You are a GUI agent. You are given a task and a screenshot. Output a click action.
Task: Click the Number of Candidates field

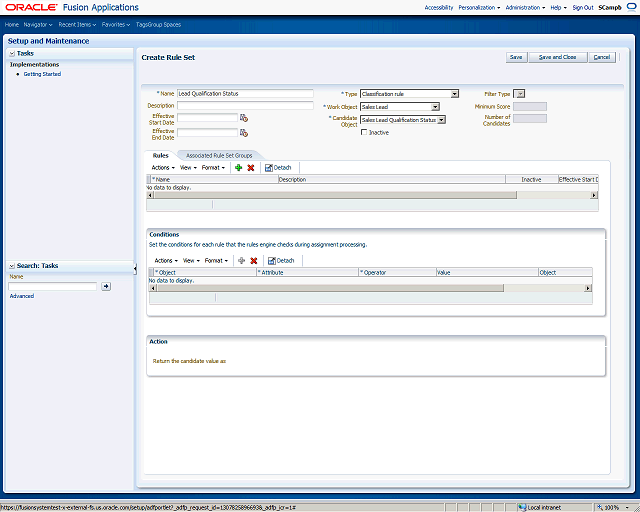(530, 119)
